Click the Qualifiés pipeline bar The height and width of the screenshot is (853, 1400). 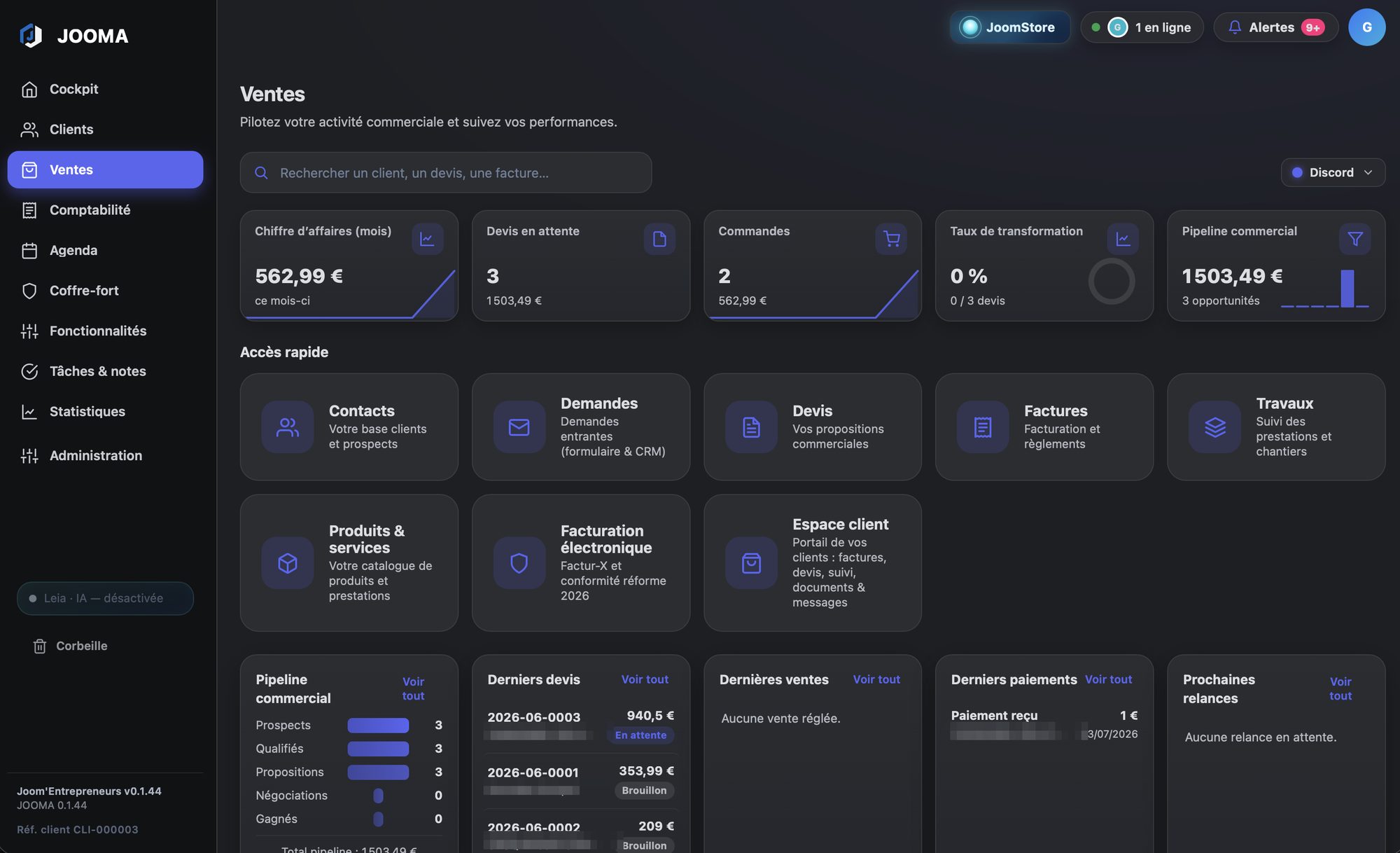point(378,749)
